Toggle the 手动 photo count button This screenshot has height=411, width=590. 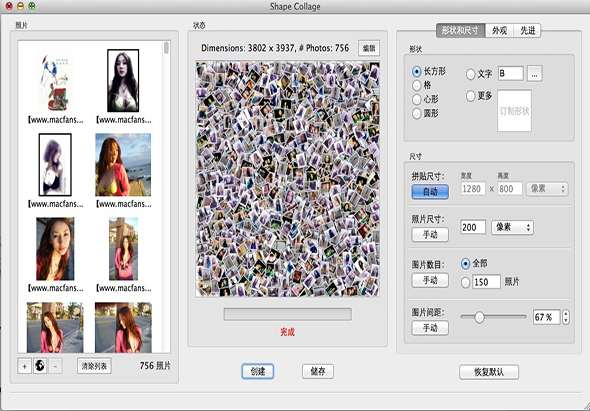(430, 280)
